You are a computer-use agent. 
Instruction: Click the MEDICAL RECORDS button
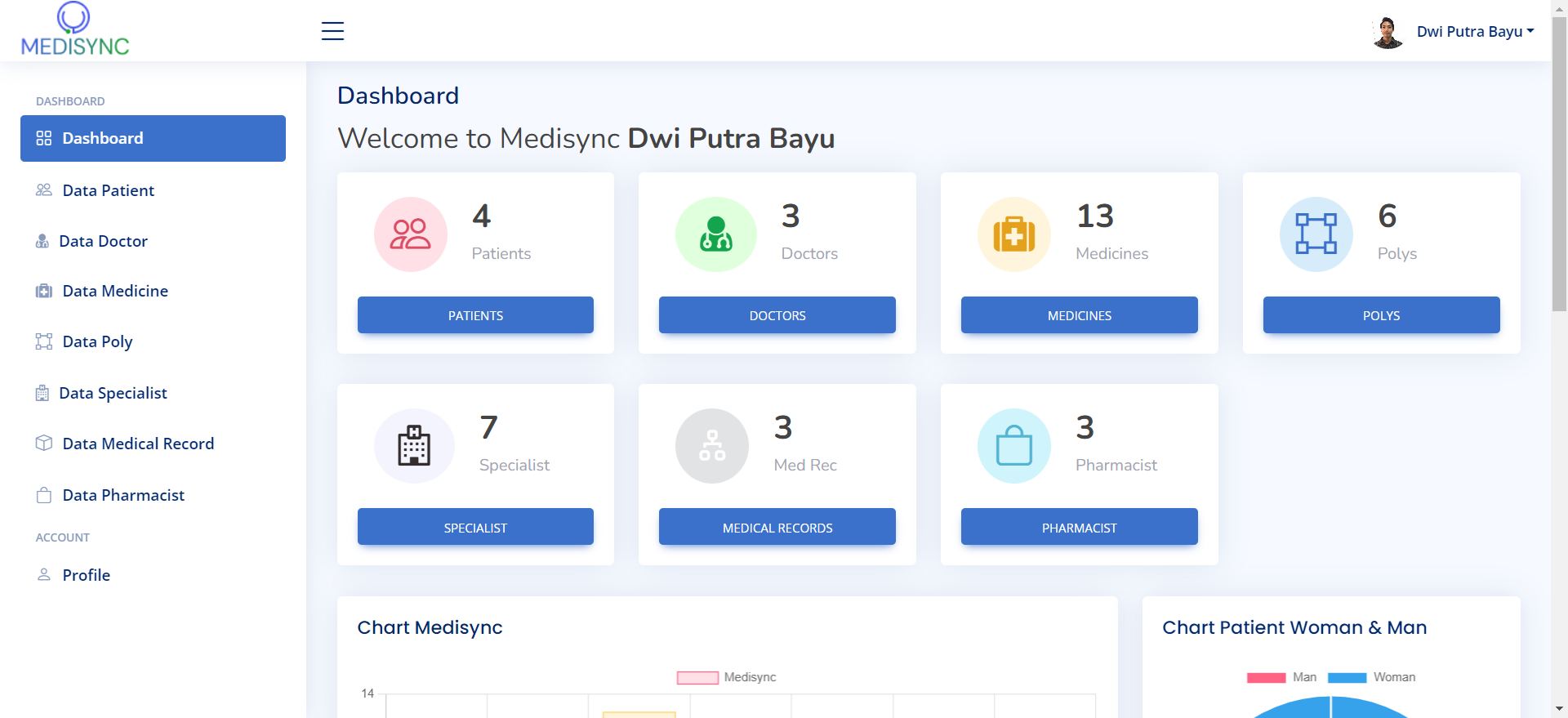[x=777, y=527]
